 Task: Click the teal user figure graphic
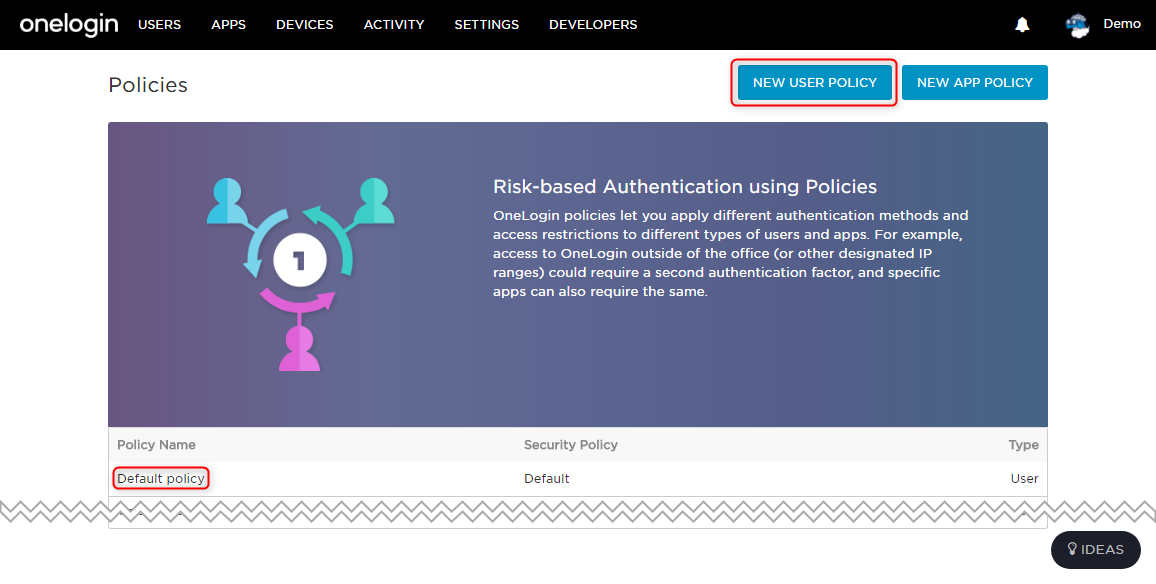tap(374, 201)
